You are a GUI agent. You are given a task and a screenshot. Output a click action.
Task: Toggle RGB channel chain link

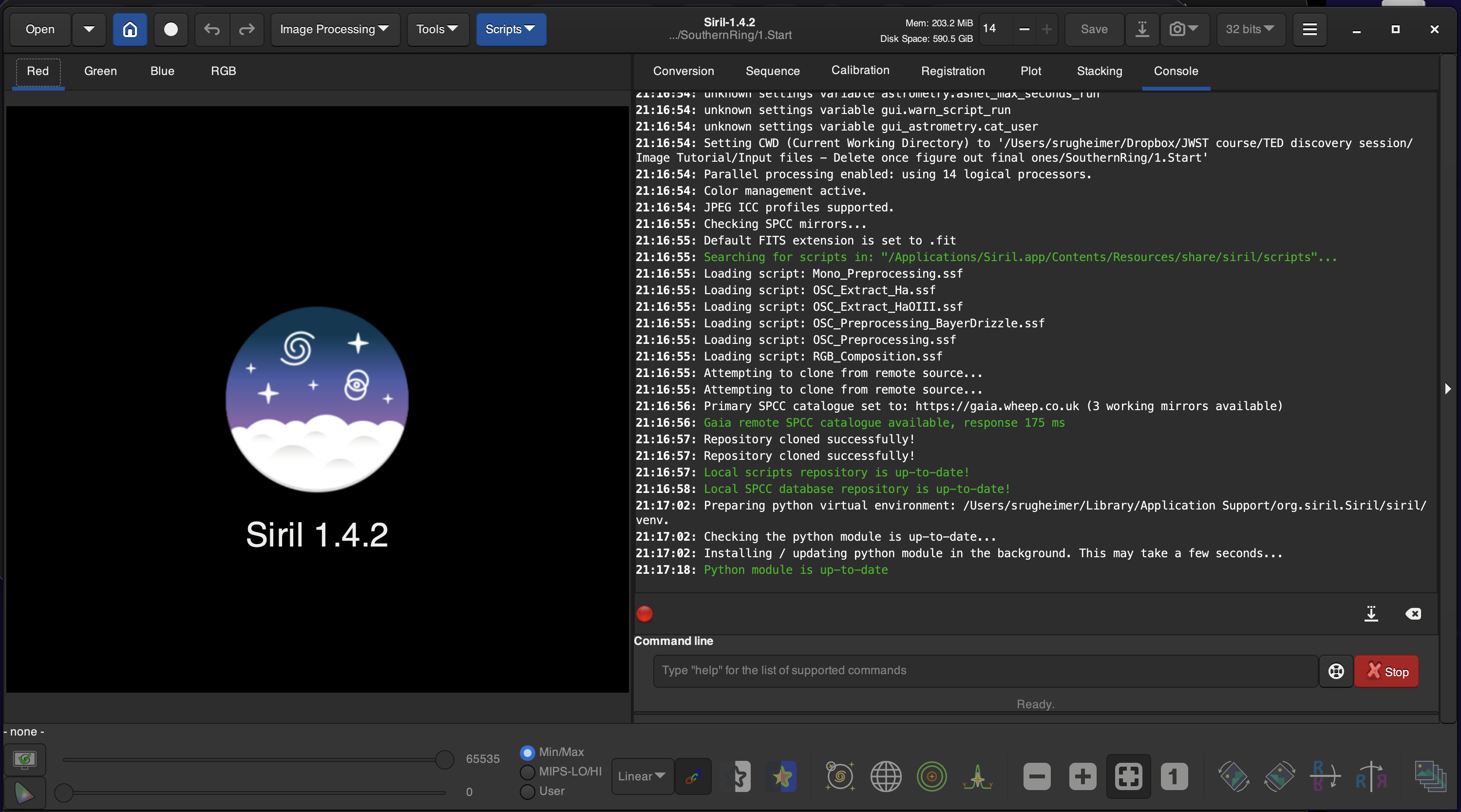click(x=692, y=776)
